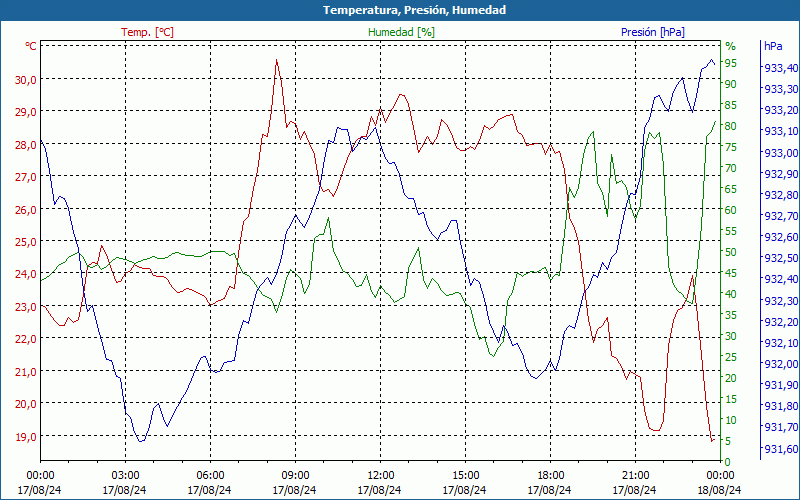
Task: Click the 933,10 pressure tick label
Action: click(781, 131)
